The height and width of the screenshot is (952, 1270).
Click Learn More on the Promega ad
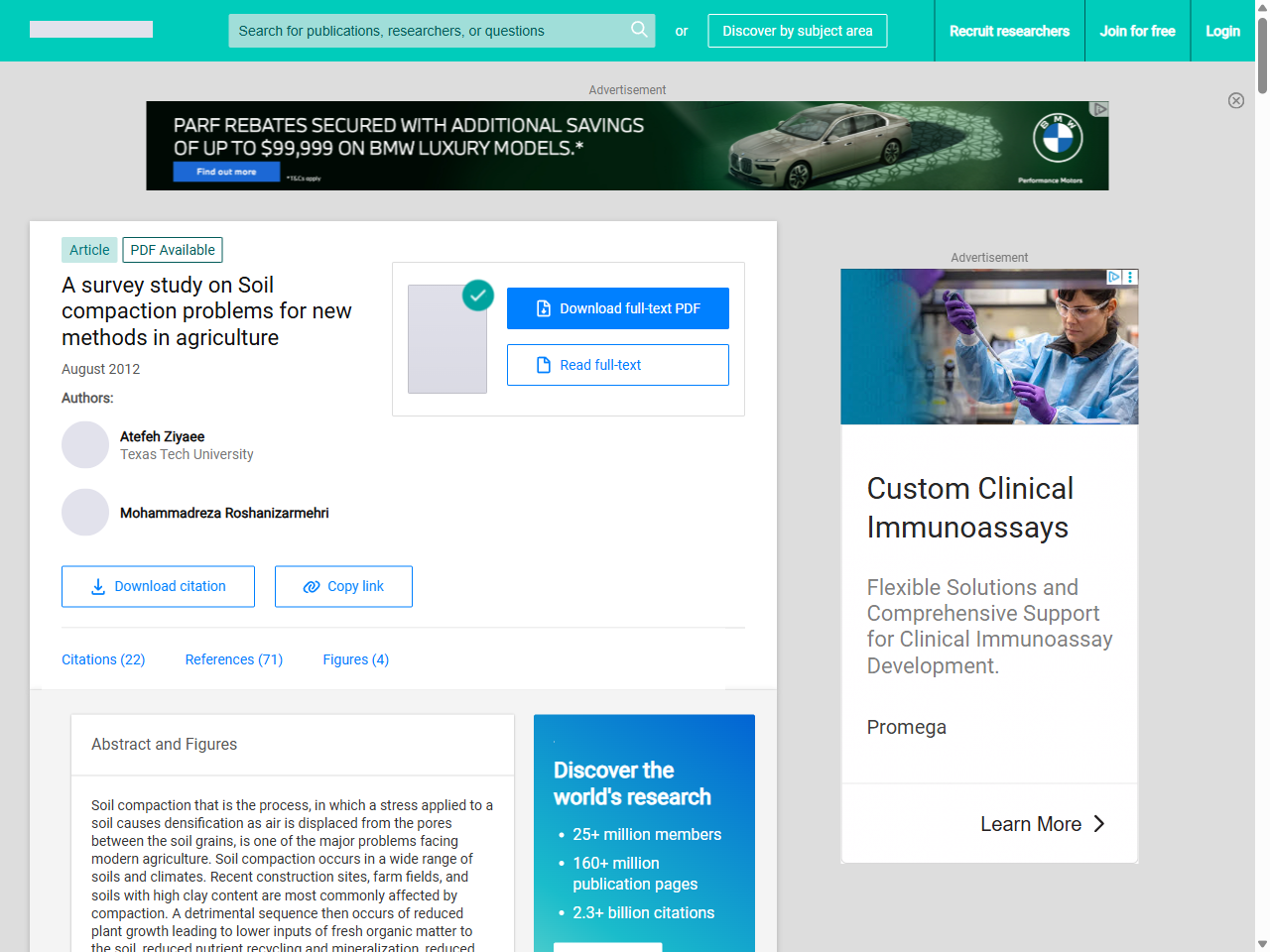pyautogui.click(x=1032, y=824)
